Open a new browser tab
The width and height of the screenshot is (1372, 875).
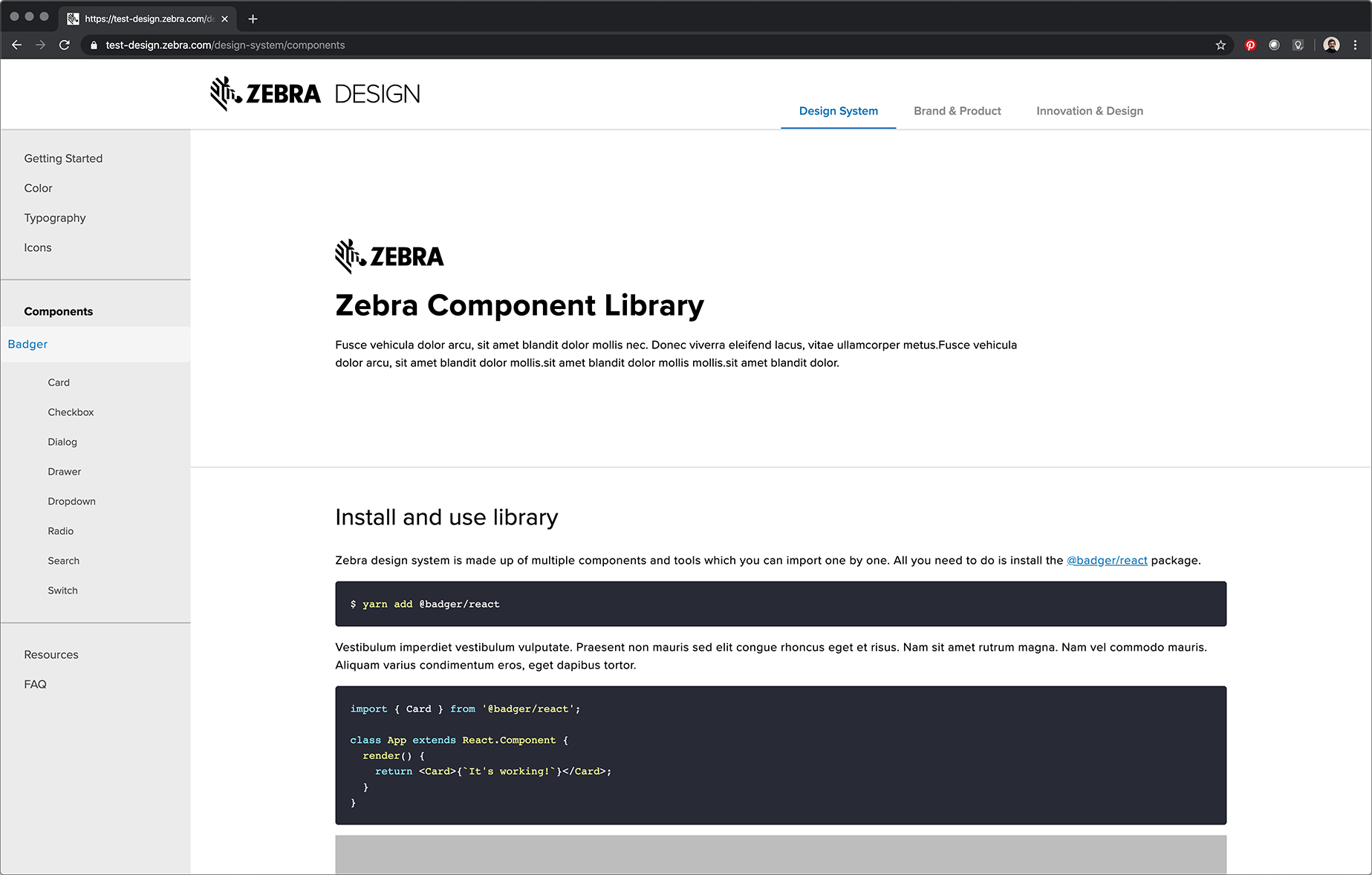(x=253, y=19)
